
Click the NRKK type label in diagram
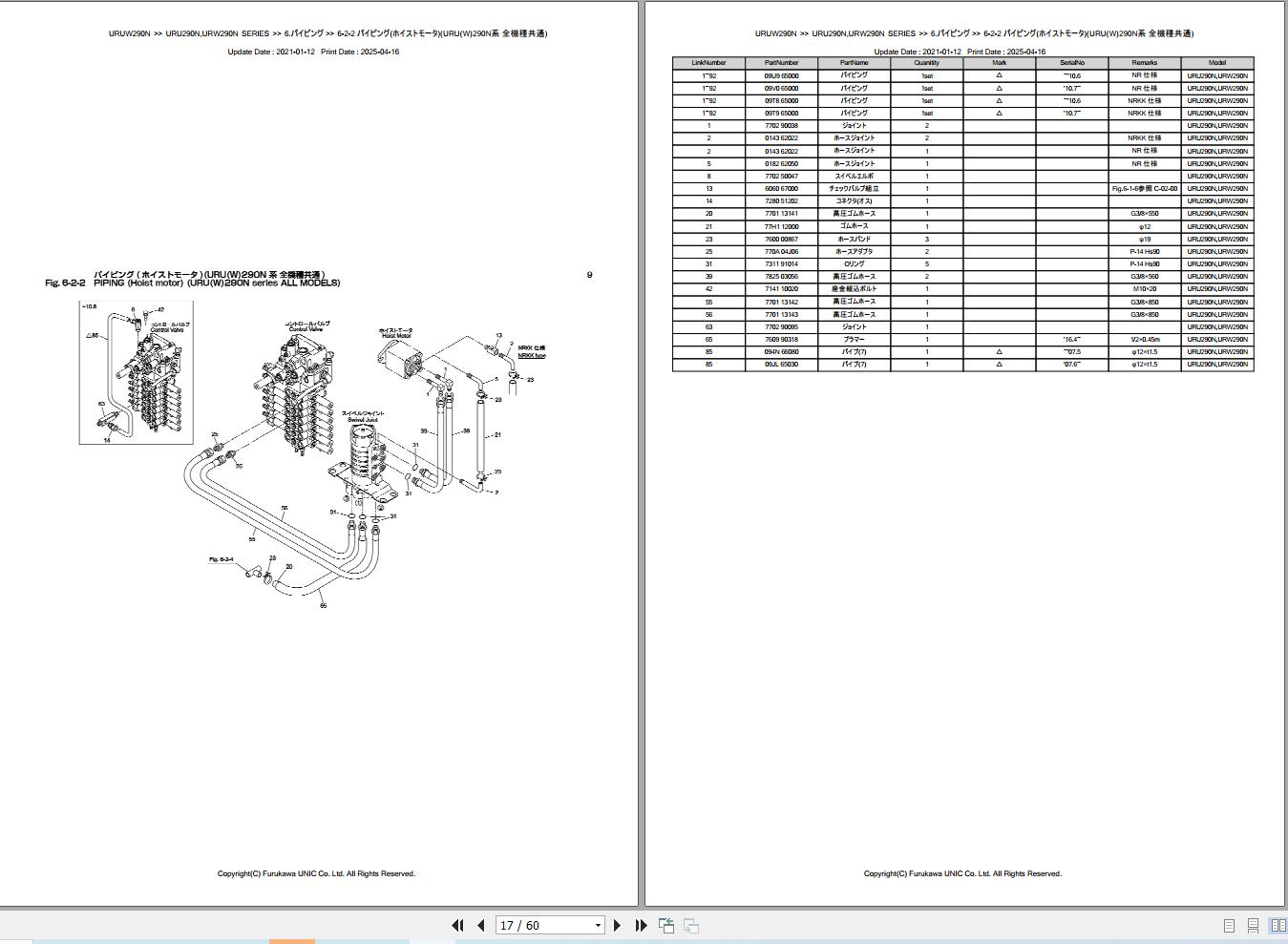coord(532,355)
